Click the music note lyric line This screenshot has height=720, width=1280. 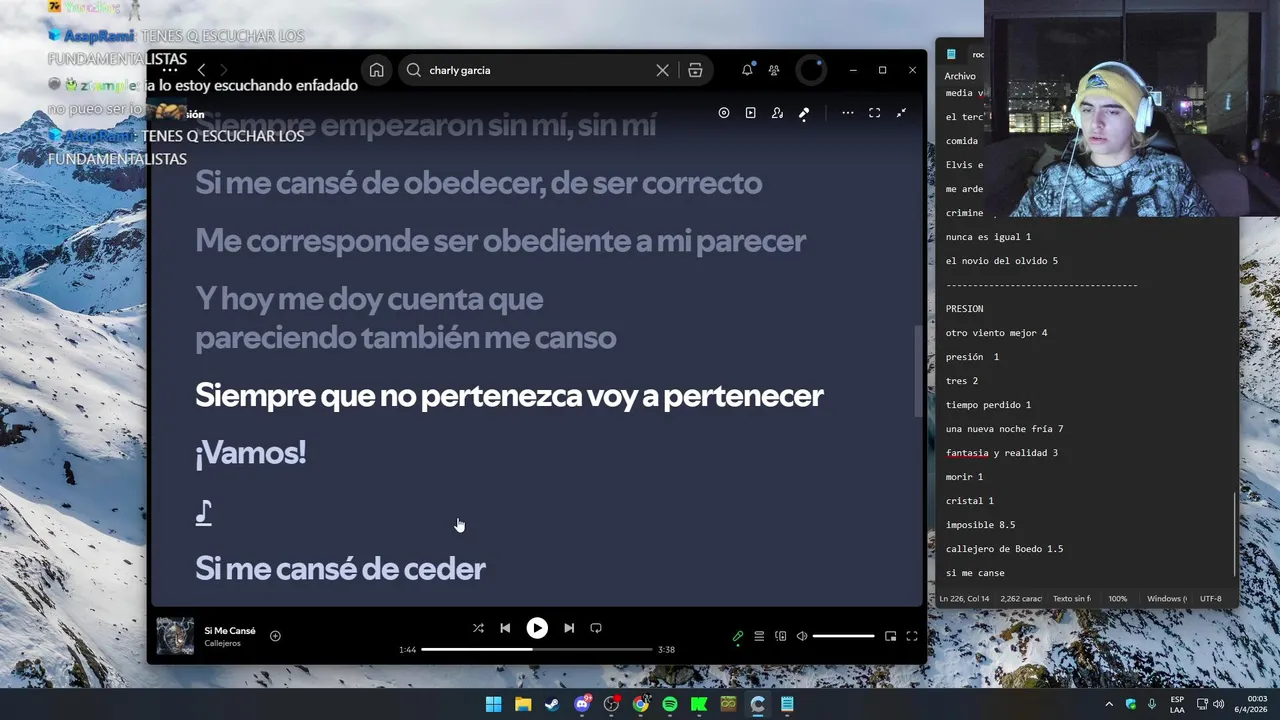pyautogui.click(x=204, y=512)
